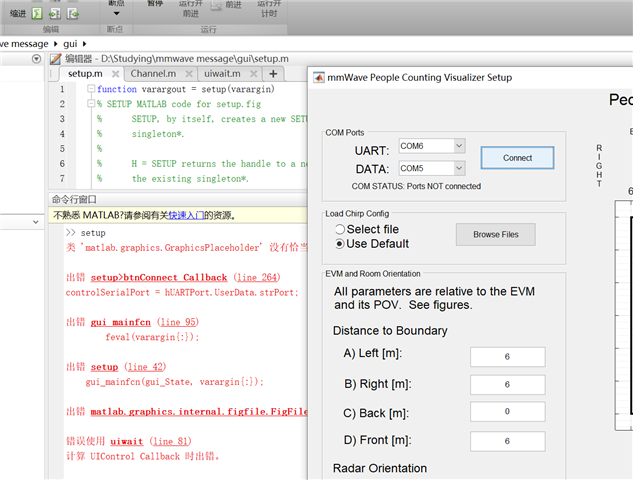The width and height of the screenshot is (633, 480).
Task: Close the Channel.m tab
Action: [x=189, y=74]
